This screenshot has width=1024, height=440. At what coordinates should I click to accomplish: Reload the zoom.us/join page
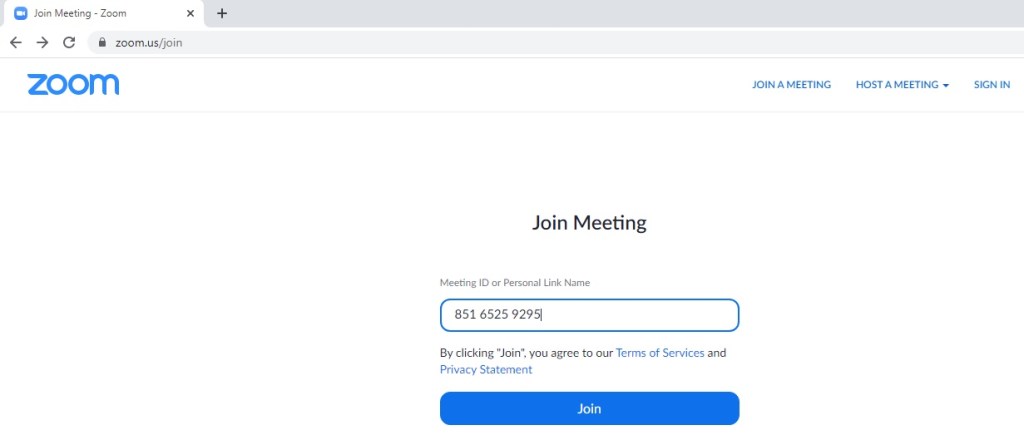[x=69, y=42]
